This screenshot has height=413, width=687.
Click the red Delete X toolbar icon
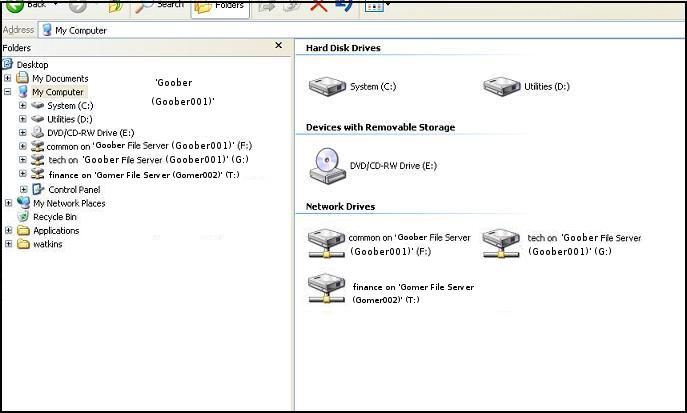pyautogui.click(x=319, y=6)
